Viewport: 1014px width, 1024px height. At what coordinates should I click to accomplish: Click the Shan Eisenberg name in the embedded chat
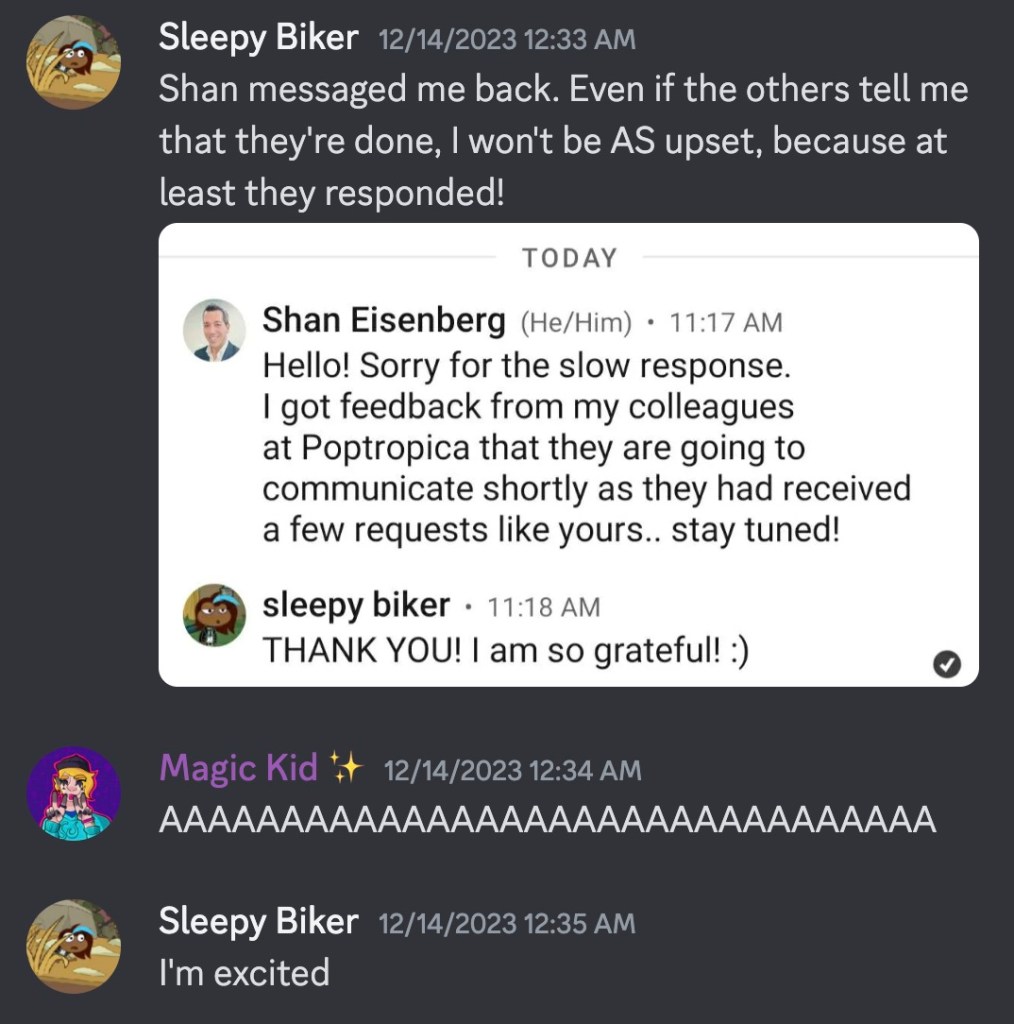tap(383, 321)
